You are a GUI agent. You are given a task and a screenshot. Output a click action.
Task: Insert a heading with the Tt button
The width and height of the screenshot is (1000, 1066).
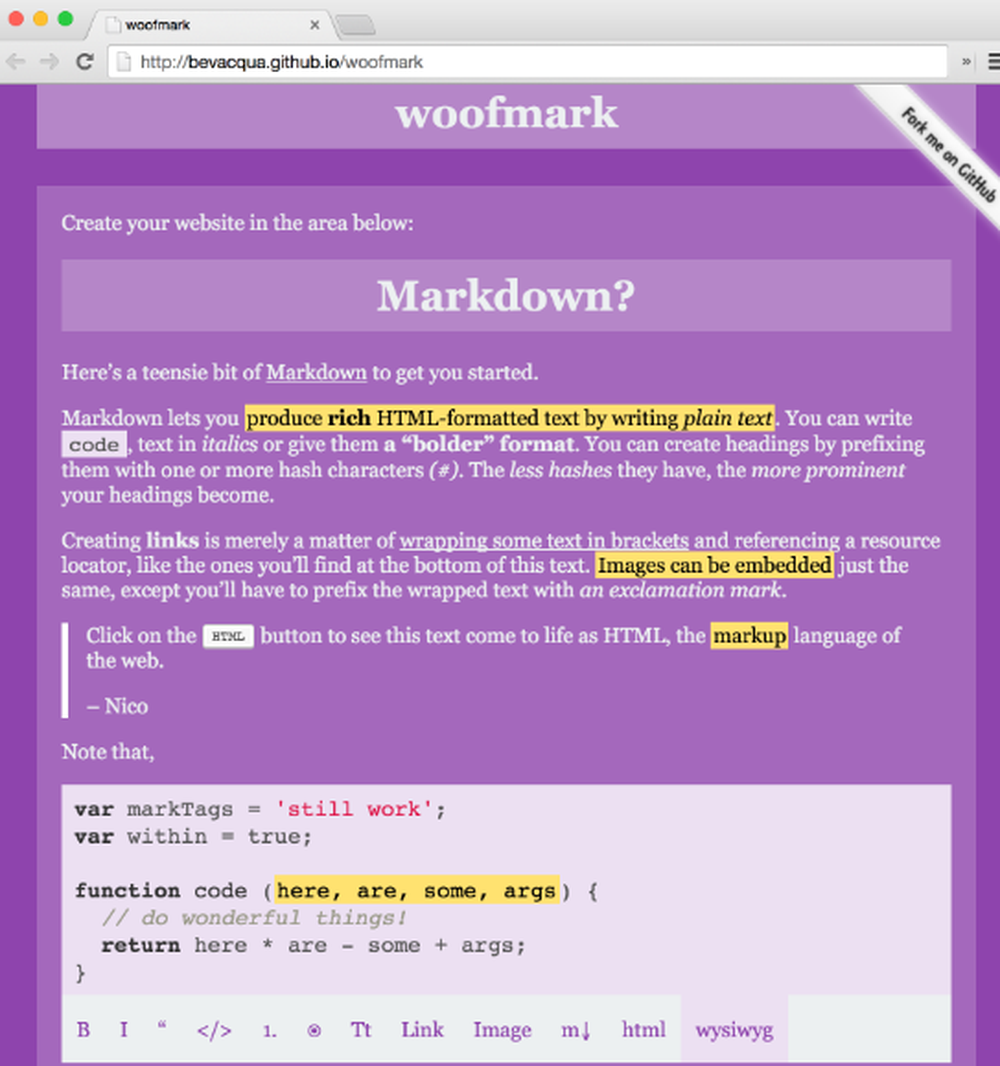361,1029
